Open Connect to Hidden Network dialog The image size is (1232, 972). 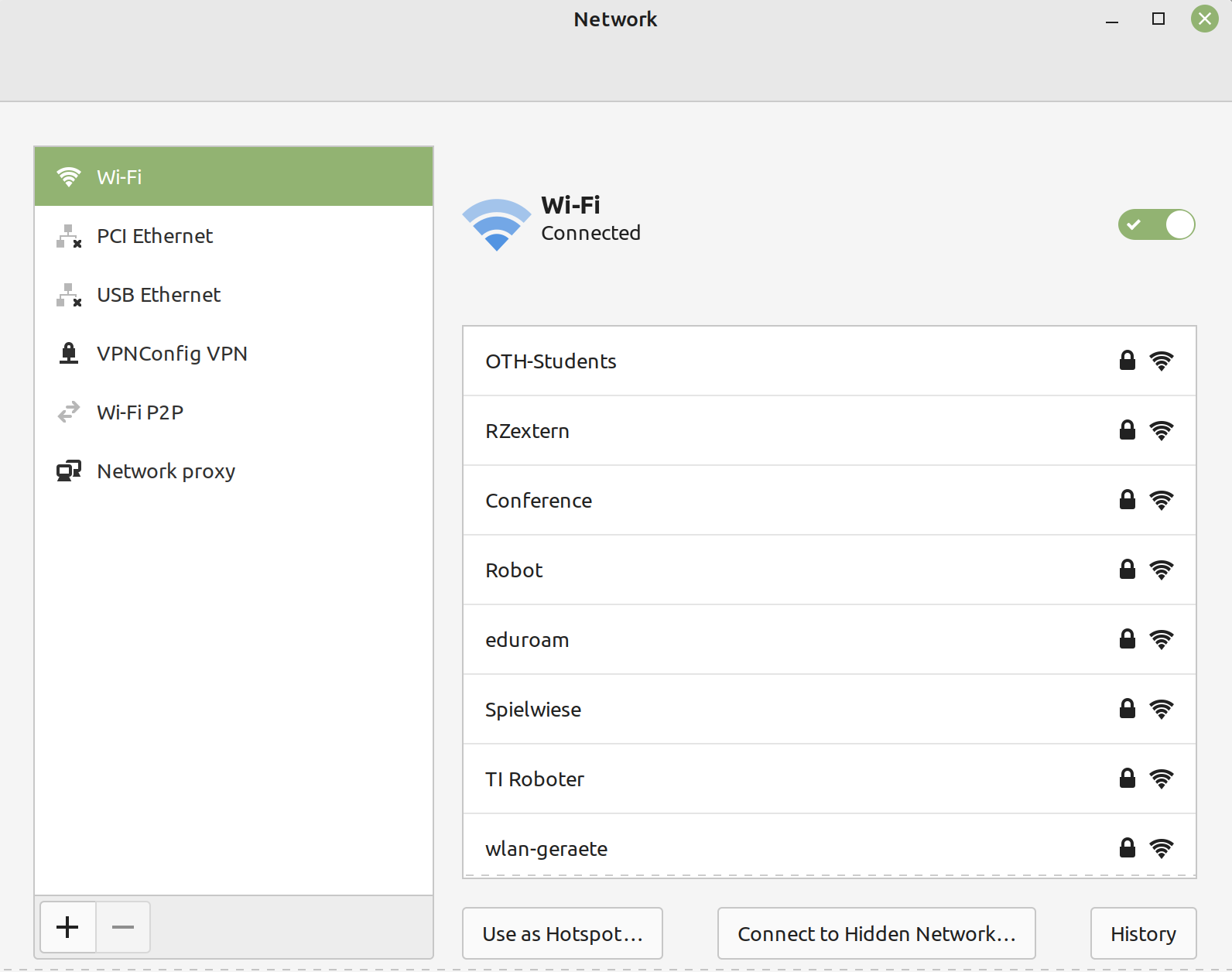point(876,934)
